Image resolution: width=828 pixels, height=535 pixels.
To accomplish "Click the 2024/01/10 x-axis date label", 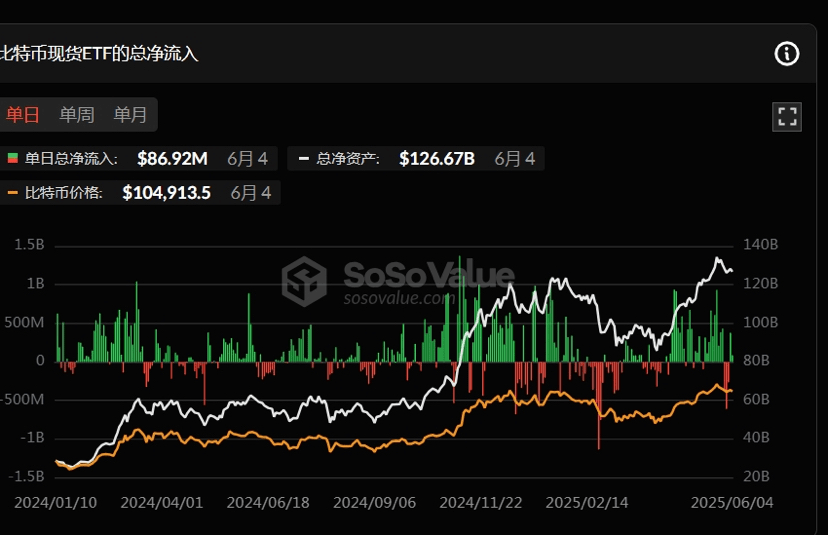I will (x=55, y=502).
